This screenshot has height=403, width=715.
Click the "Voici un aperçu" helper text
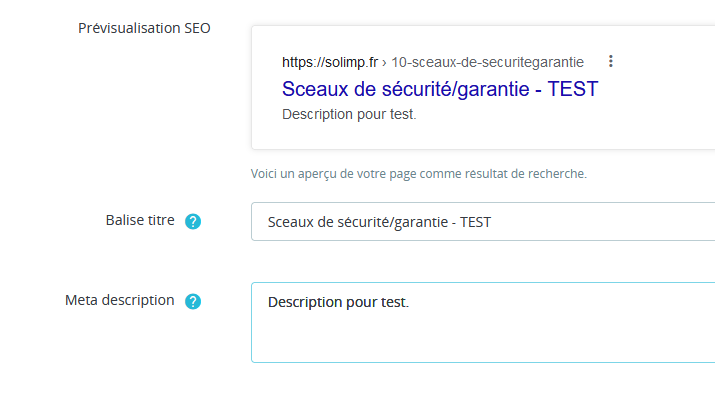coord(419,174)
